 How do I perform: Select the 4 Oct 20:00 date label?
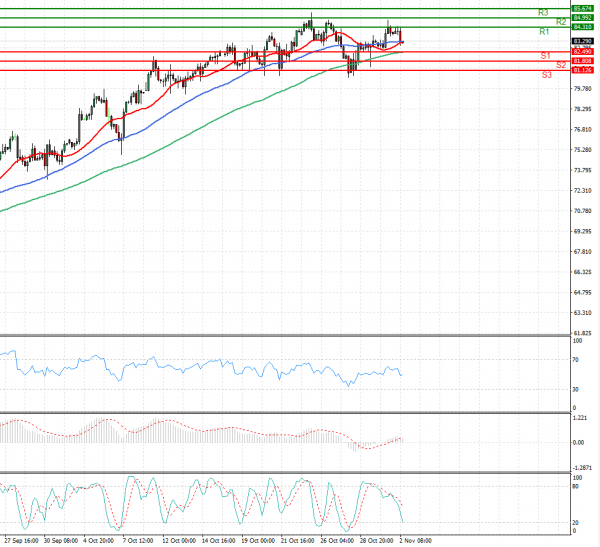(x=99, y=541)
